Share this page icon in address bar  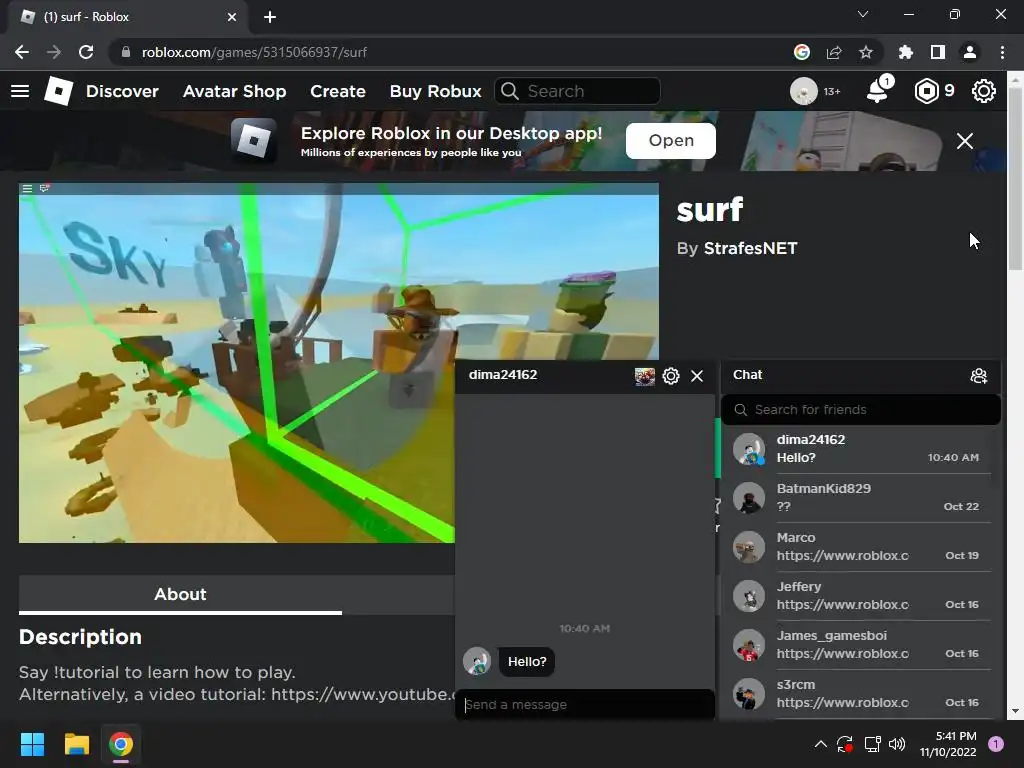click(x=834, y=52)
